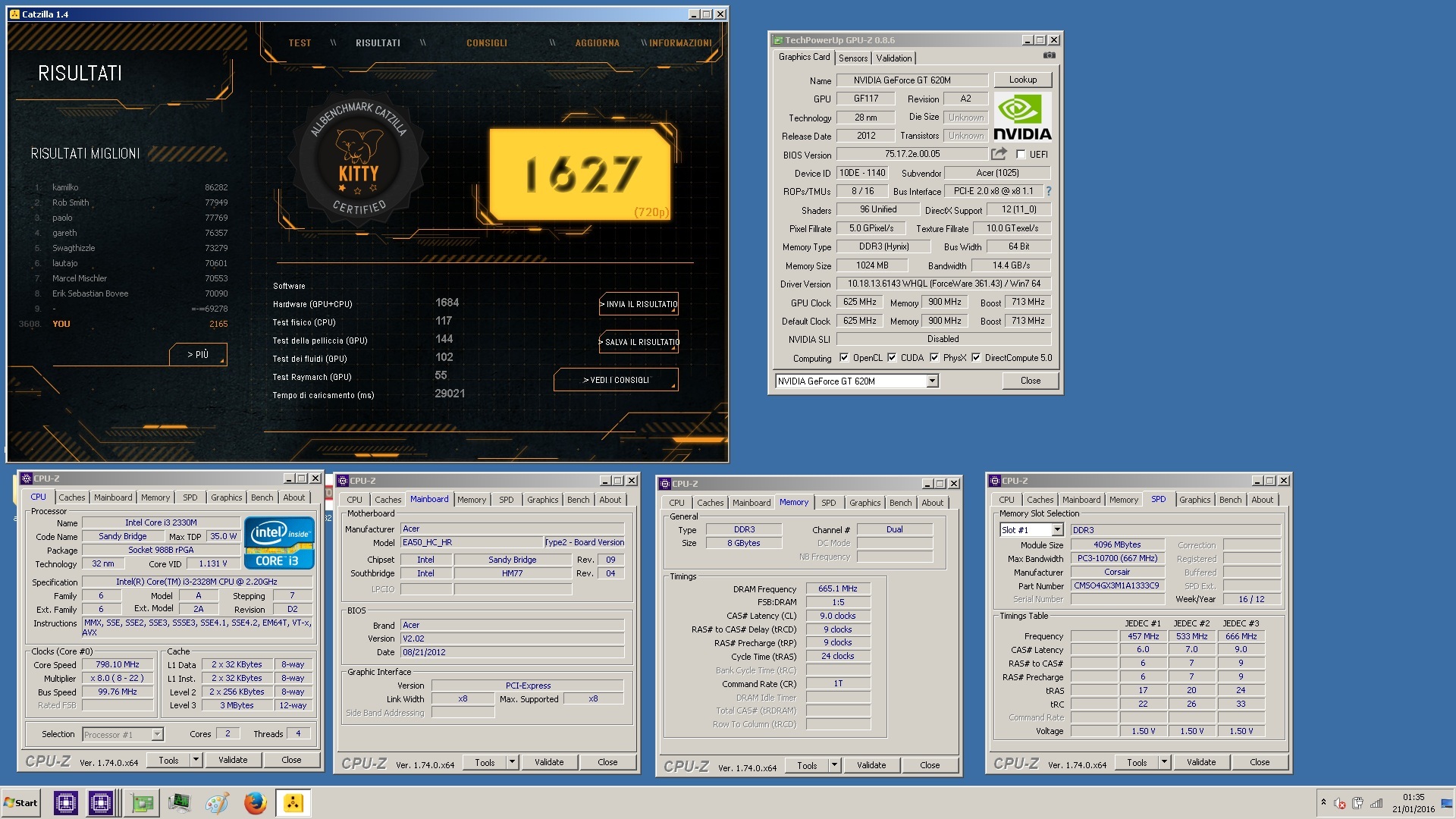Click the yellow Catzilla taskbar icon
Screen dimensions: 1456x819
(293, 803)
